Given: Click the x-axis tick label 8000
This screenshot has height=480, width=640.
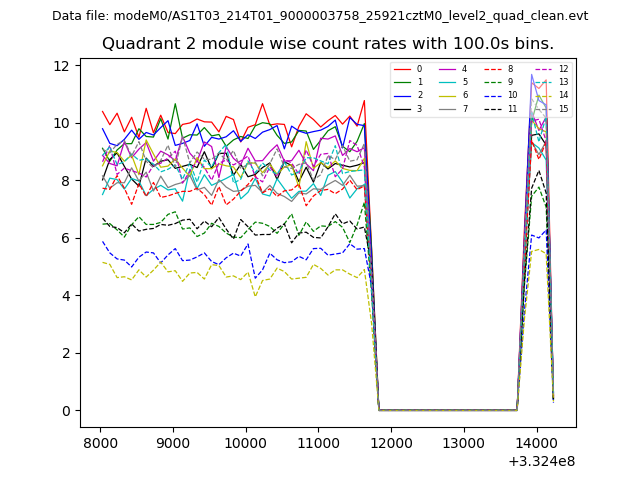Looking at the screenshot, I should click(100, 441).
